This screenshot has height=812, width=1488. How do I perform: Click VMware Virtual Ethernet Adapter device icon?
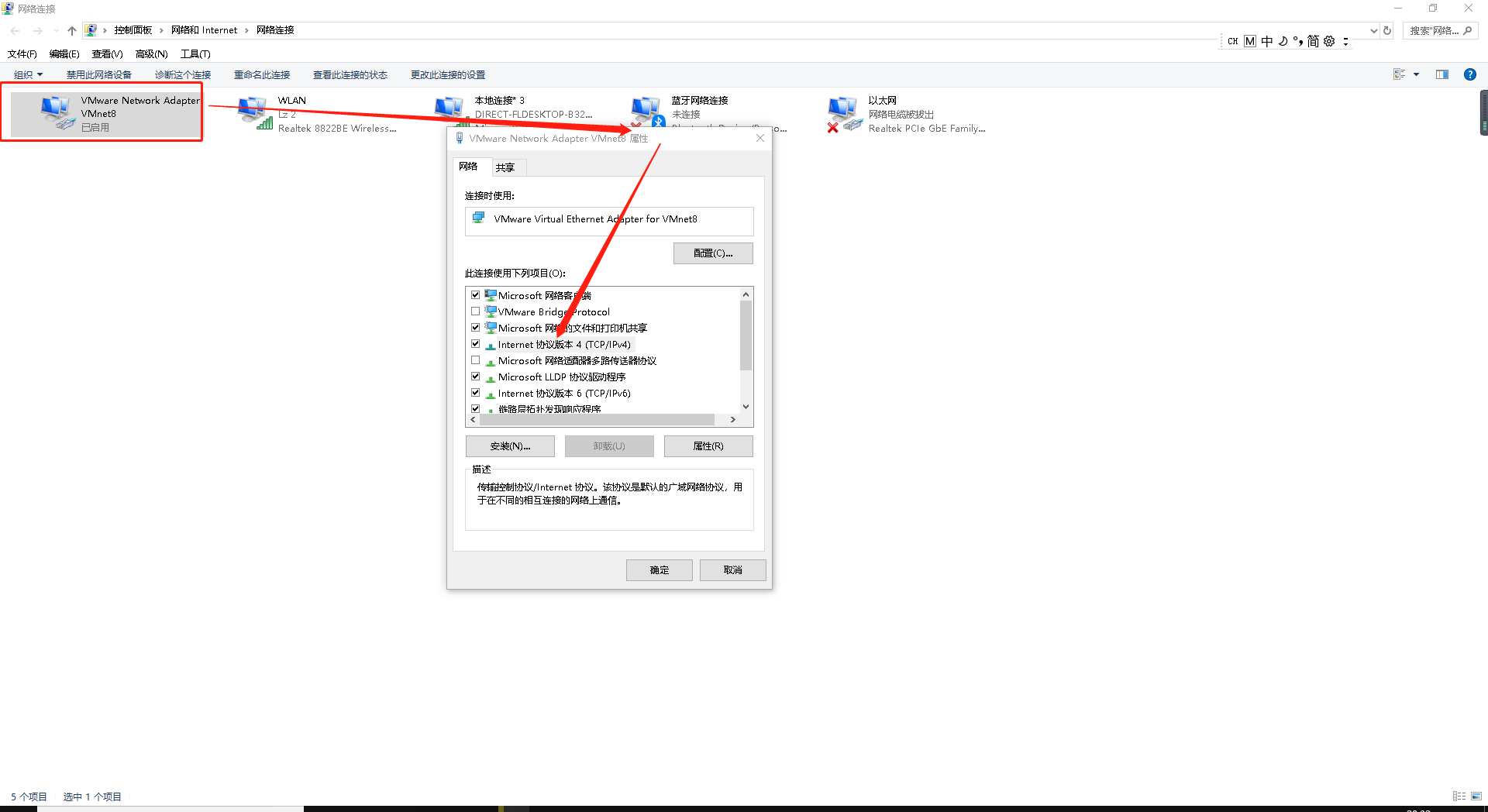[479, 218]
